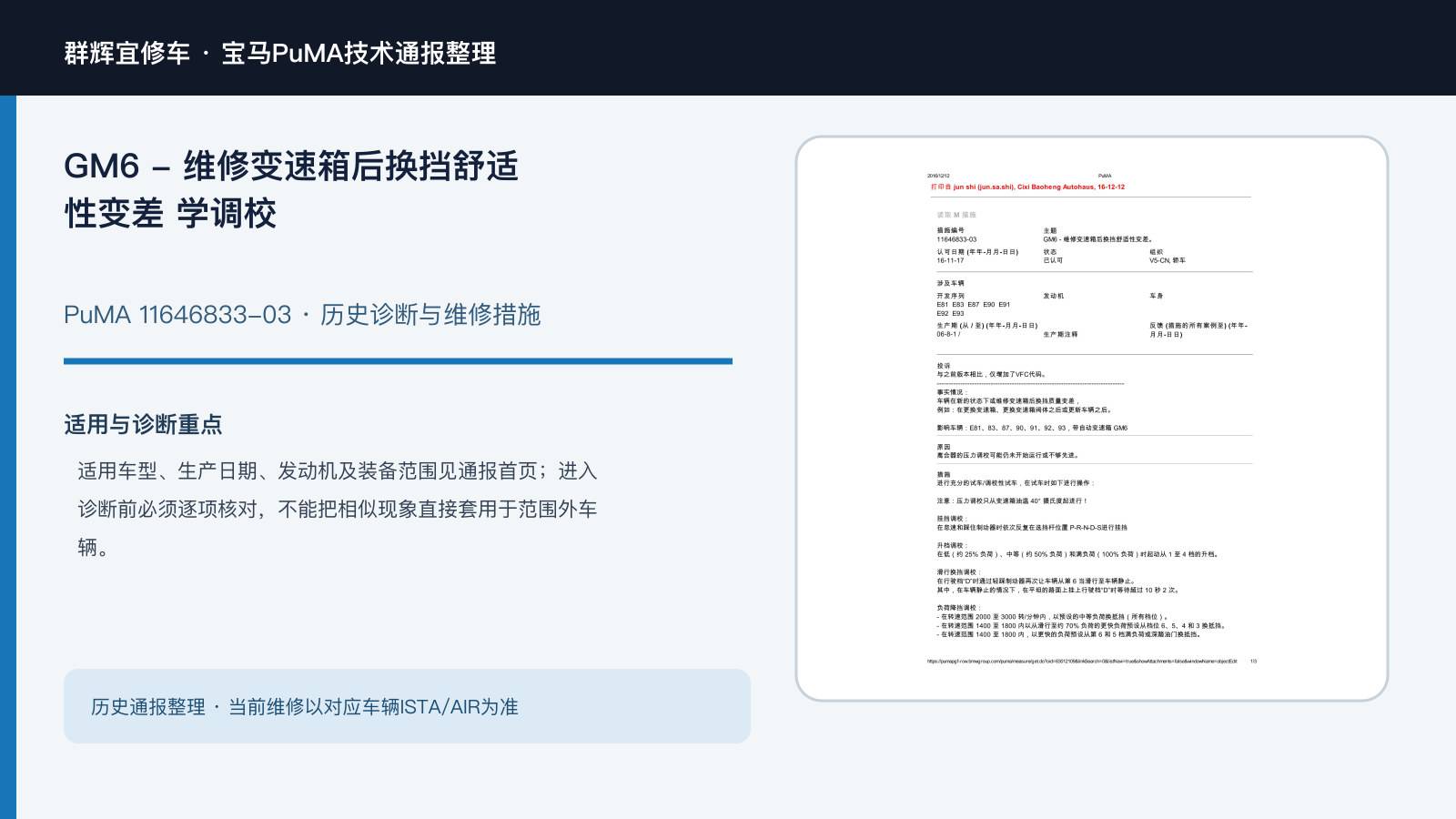Click the development series list E81 E83 E87
The width and height of the screenshot is (1456, 819).
coord(973,308)
